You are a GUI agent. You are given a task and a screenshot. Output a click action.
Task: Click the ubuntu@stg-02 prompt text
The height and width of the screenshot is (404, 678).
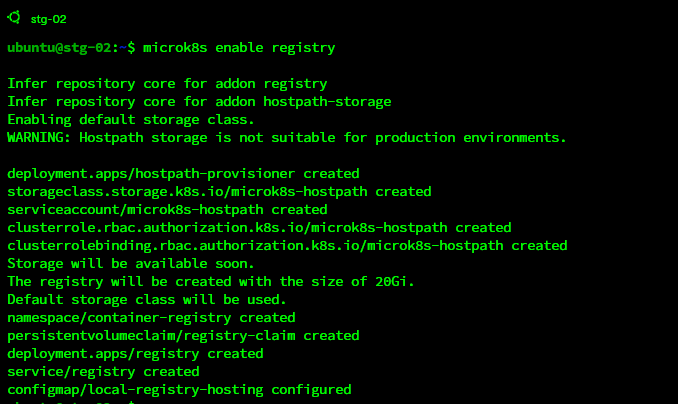coord(66,47)
